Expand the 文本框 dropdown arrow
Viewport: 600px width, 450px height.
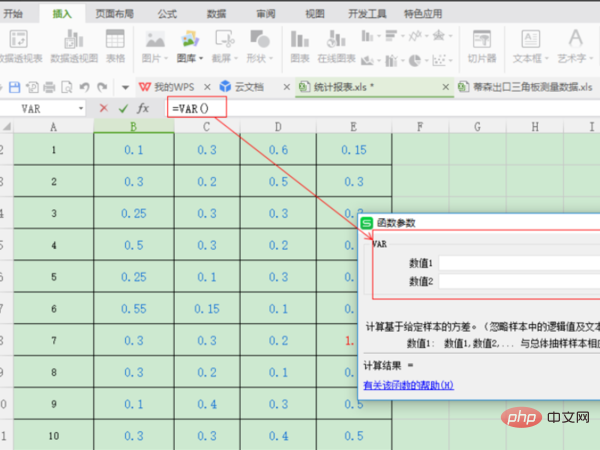(546, 59)
